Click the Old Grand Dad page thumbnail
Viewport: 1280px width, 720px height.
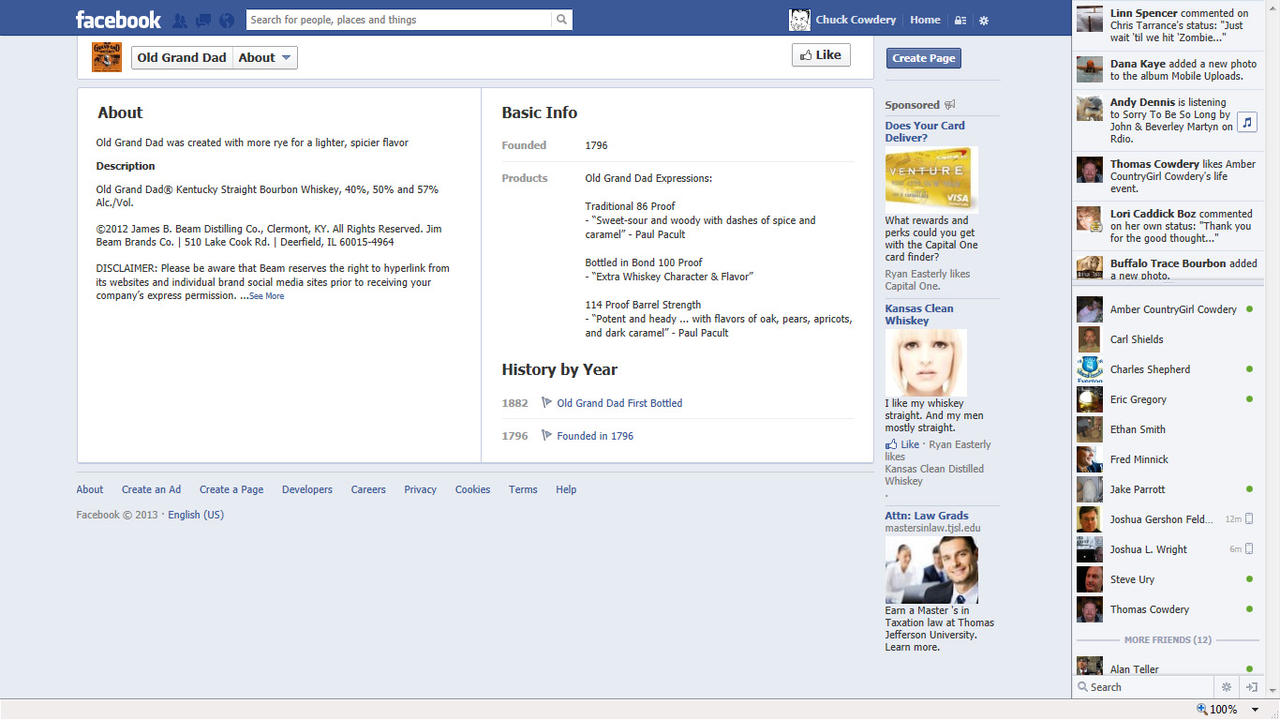click(107, 57)
